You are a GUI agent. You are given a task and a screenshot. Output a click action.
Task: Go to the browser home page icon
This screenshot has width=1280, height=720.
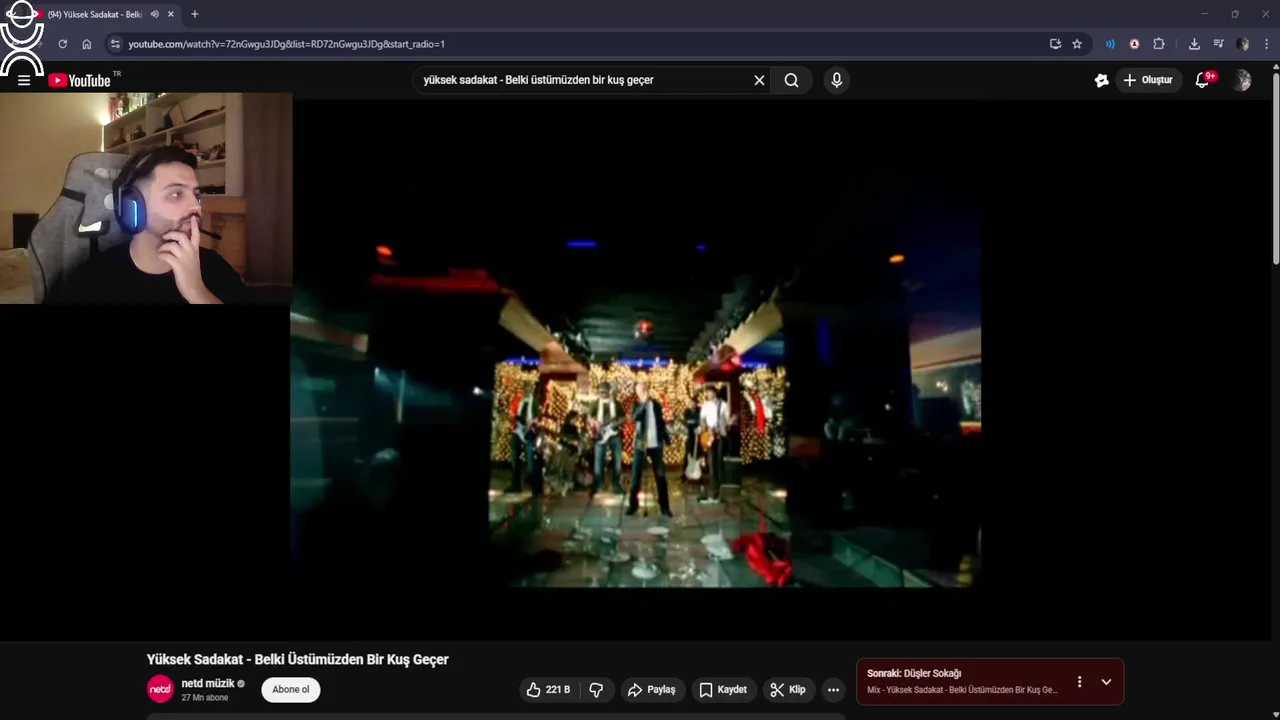point(87,44)
